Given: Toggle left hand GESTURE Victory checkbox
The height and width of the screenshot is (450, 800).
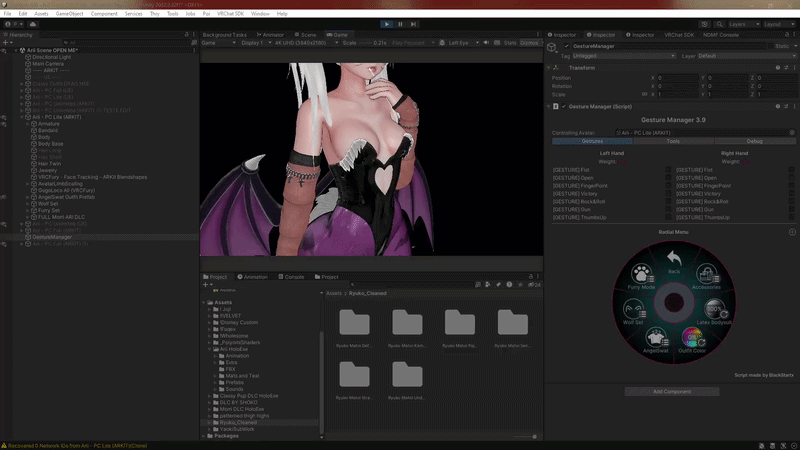Looking at the screenshot, I should point(668,194).
